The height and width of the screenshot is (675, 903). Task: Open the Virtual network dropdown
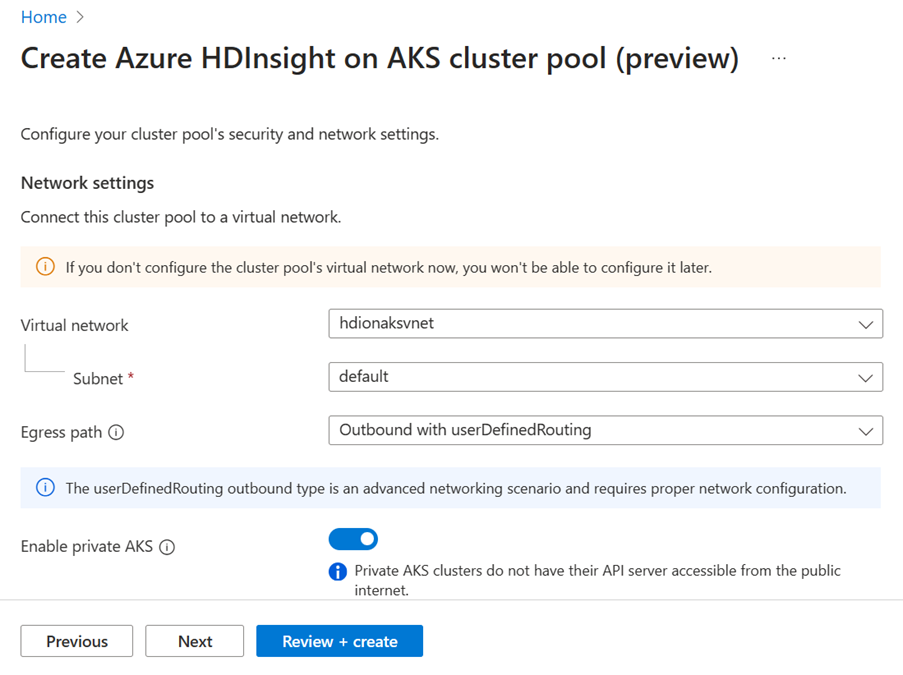coord(604,324)
